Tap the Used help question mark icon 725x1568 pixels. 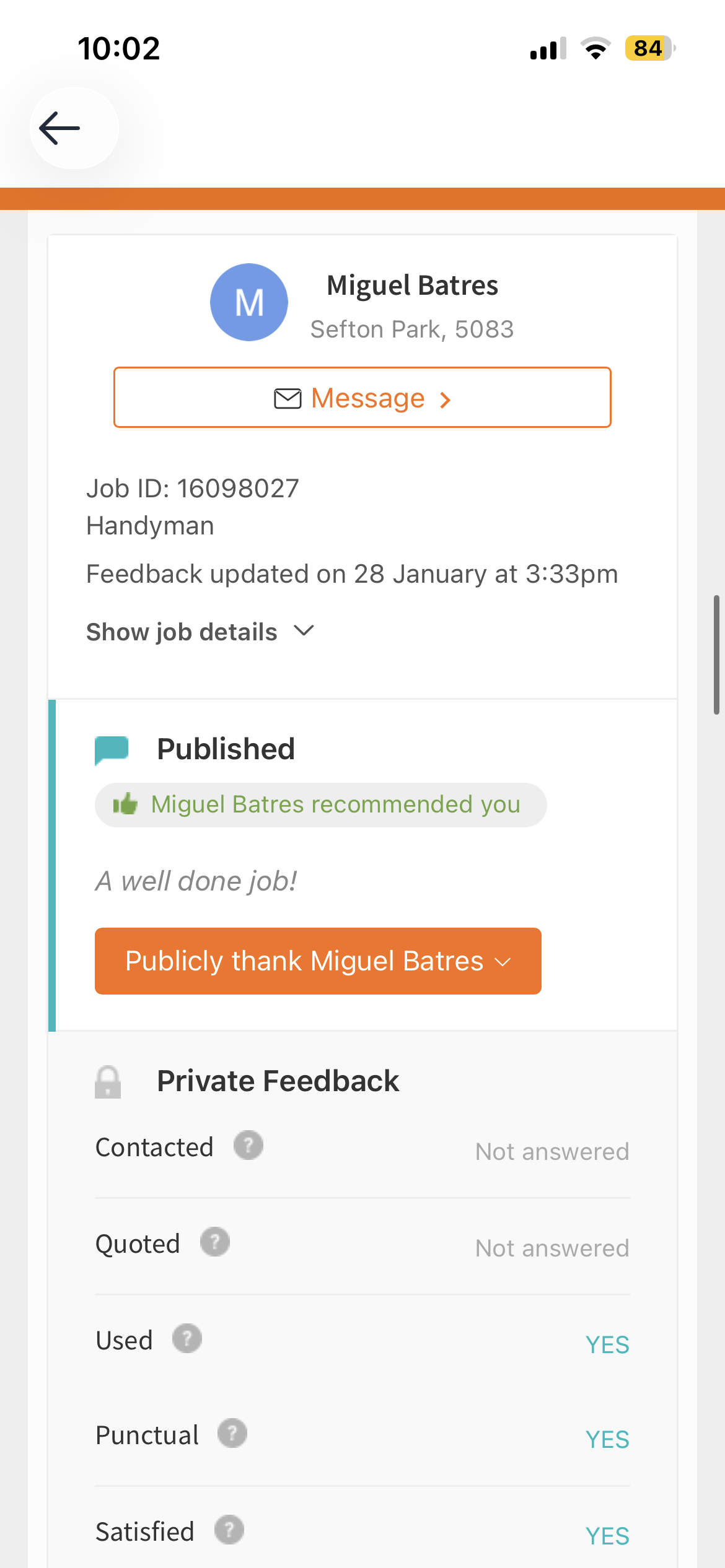pos(187,1339)
